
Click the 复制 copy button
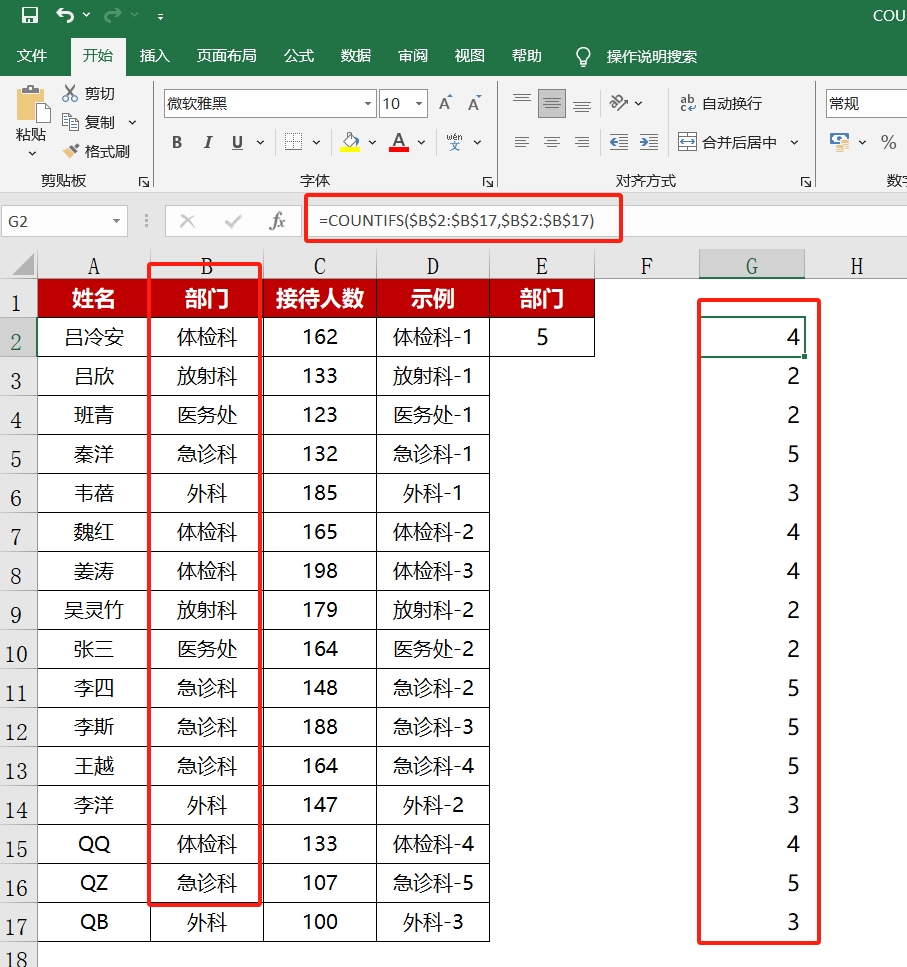point(89,122)
